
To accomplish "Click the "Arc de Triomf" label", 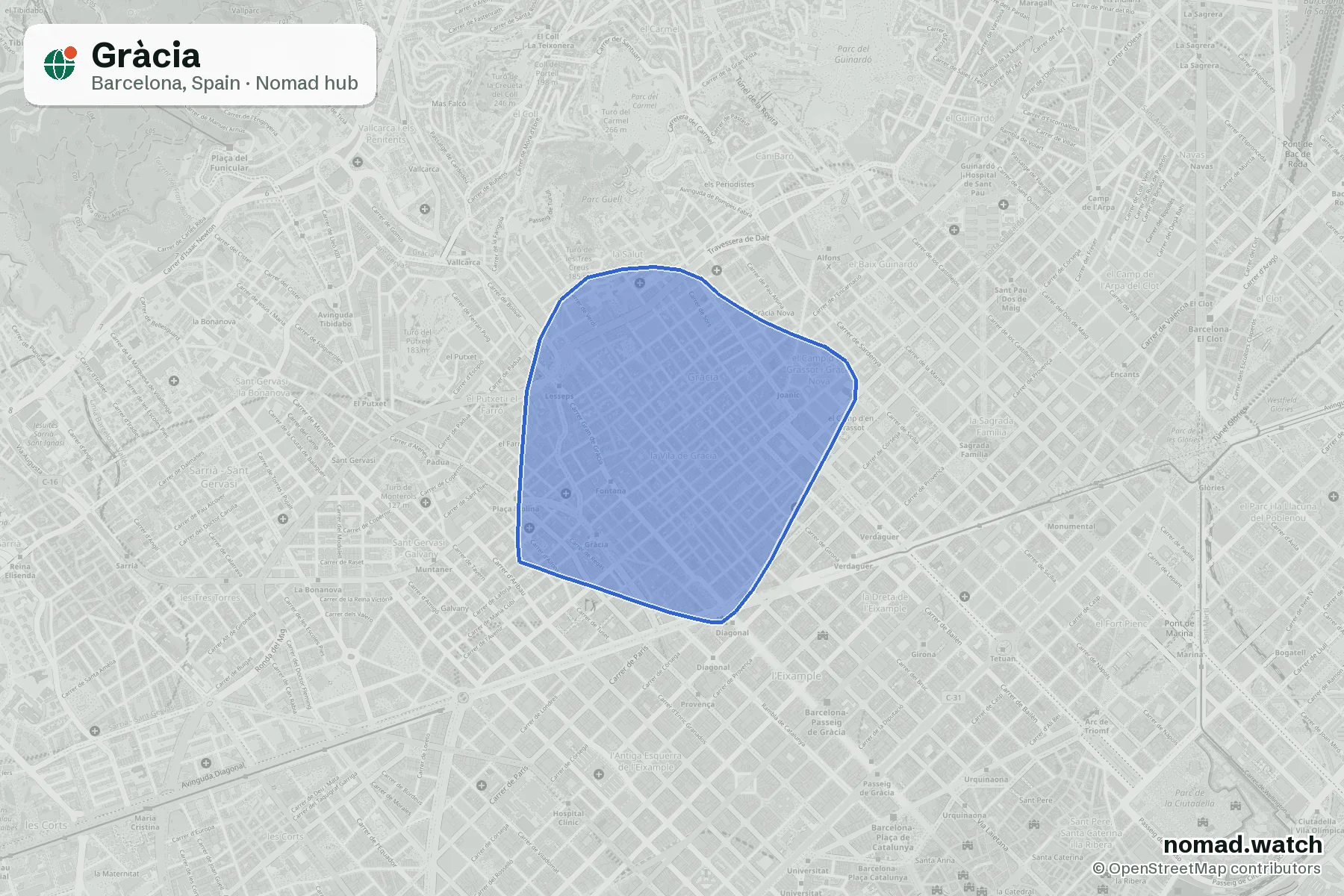I will tap(1097, 726).
